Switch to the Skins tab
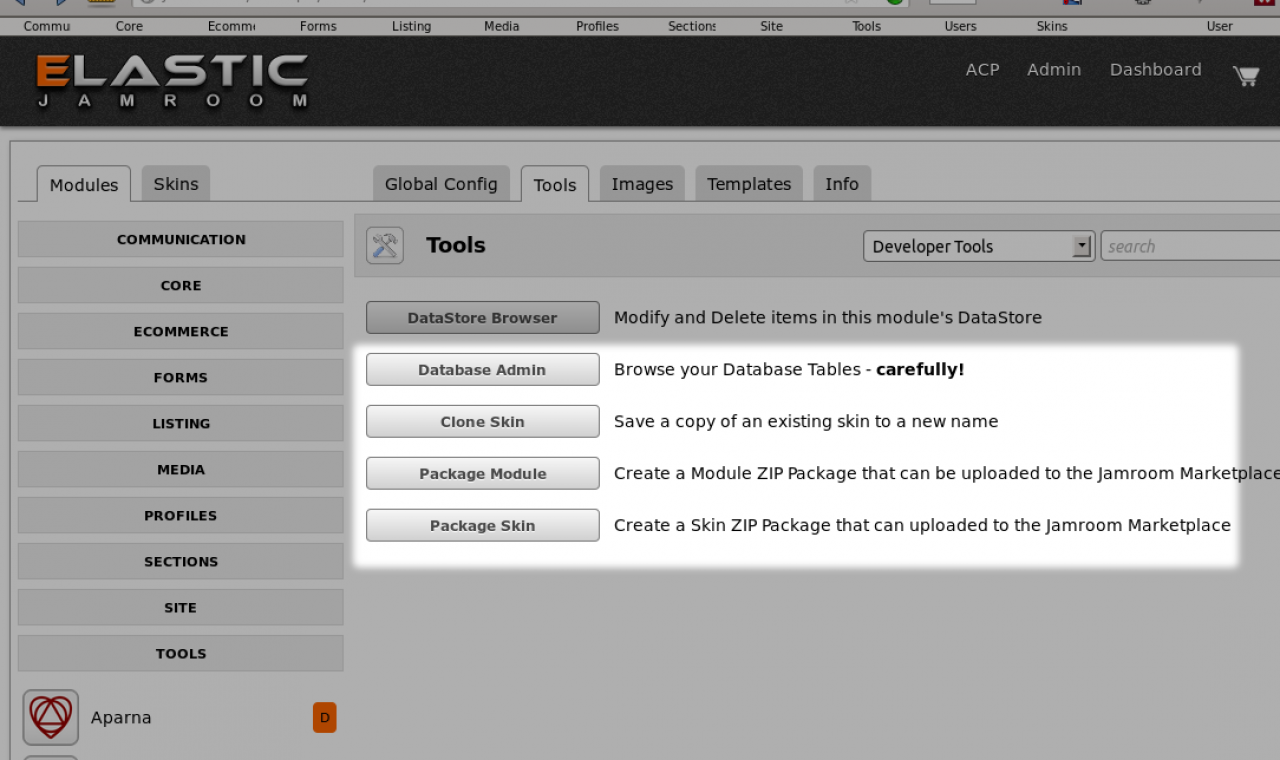Screen dimensions: 1280x760 [176, 184]
